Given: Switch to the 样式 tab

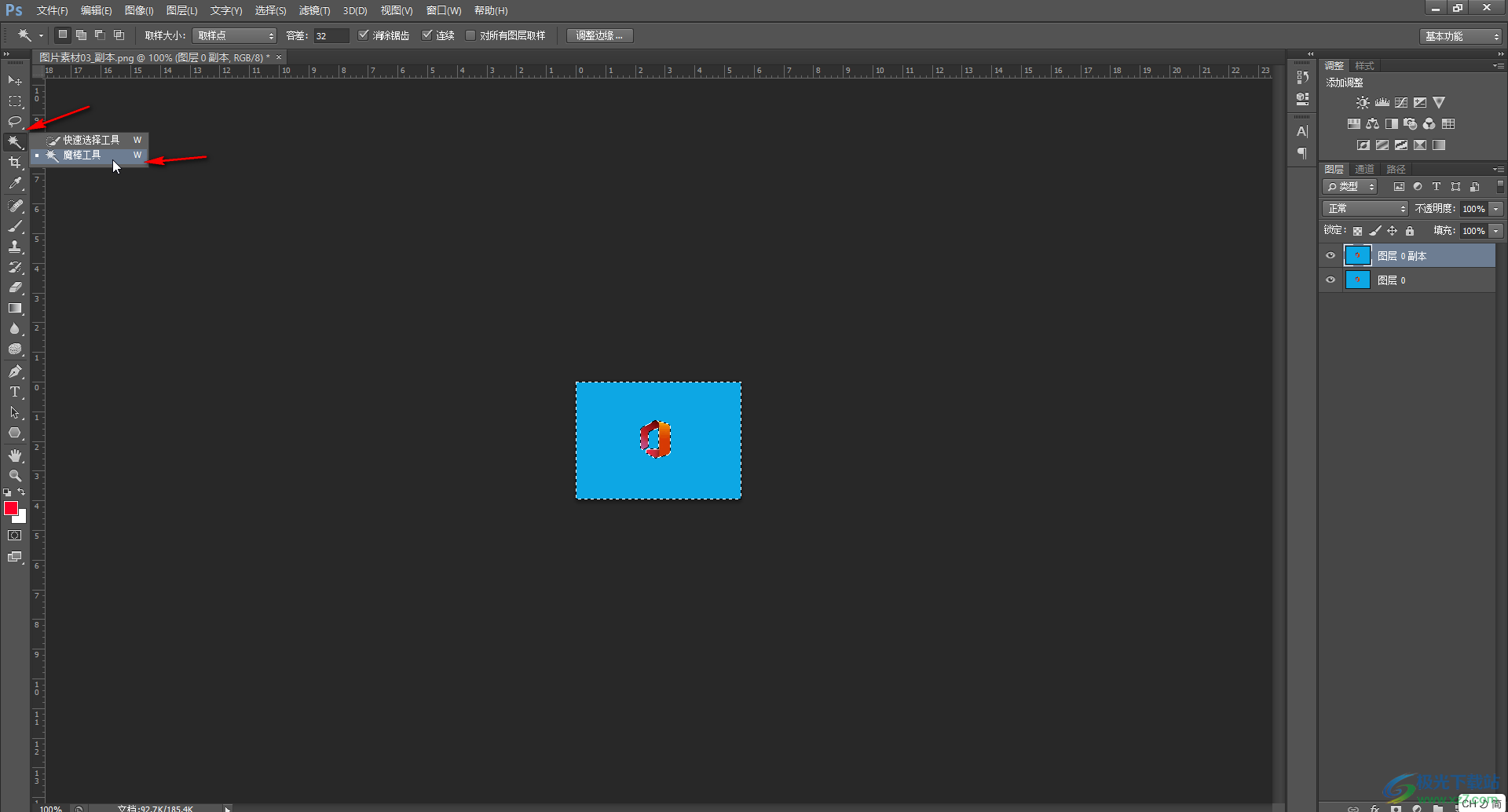Looking at the screenshot, I should pyautogui.click(x=1364, y=66).
